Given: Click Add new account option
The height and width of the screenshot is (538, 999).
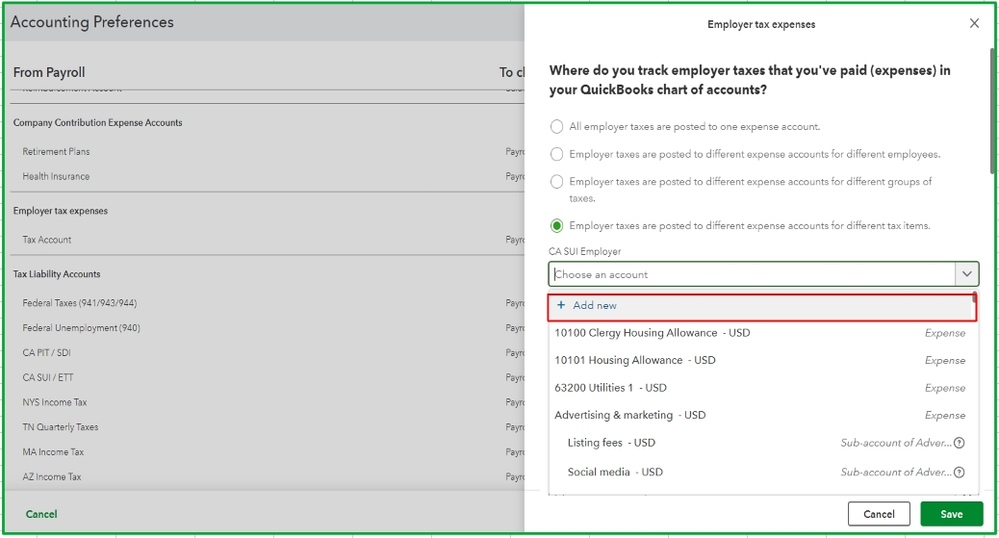Looking at the screenshot, I should tap(594, 306).
